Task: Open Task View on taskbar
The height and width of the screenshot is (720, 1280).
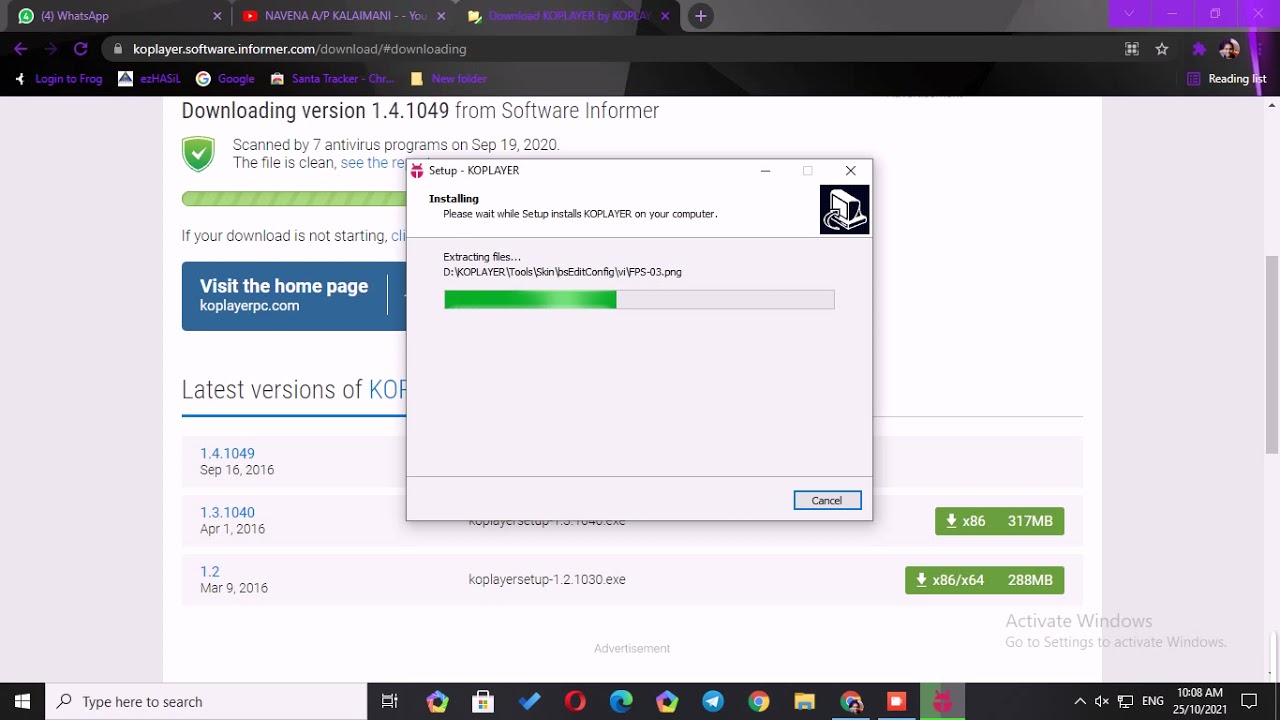Action: click(x=390, y=701)
